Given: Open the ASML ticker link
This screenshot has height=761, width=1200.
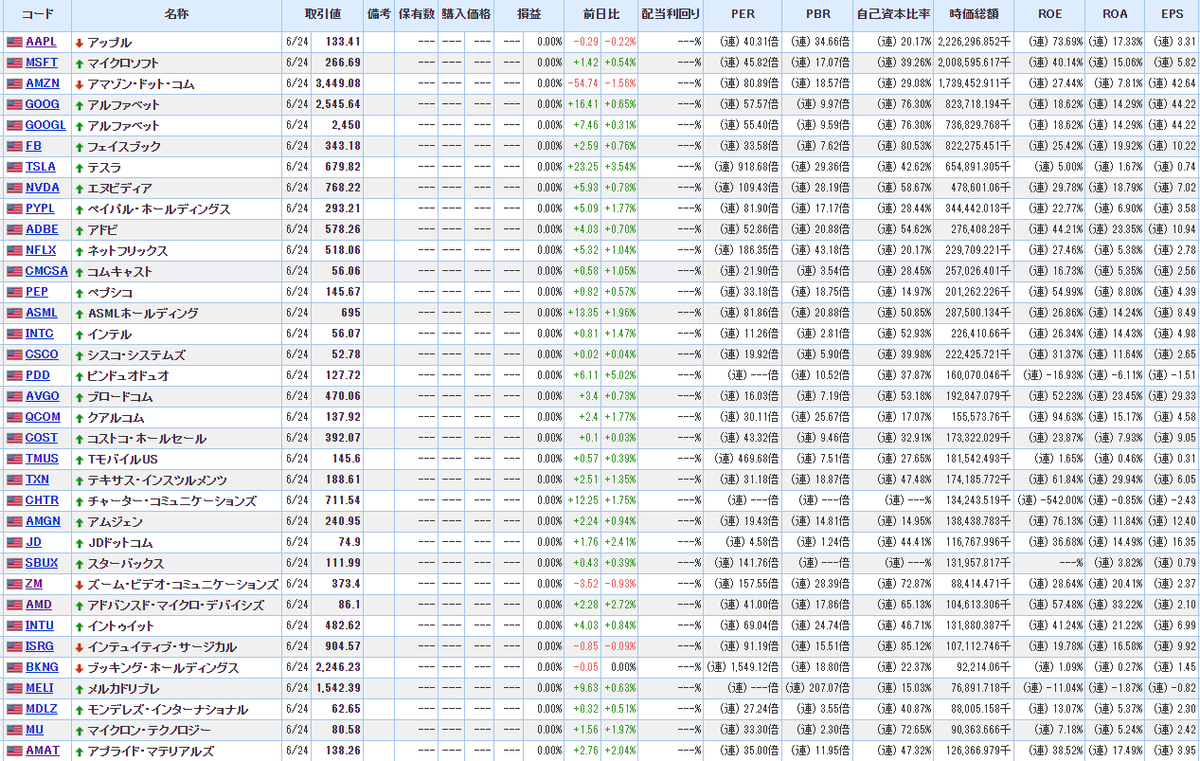Looking at the screenshot, I should [41, 313].
